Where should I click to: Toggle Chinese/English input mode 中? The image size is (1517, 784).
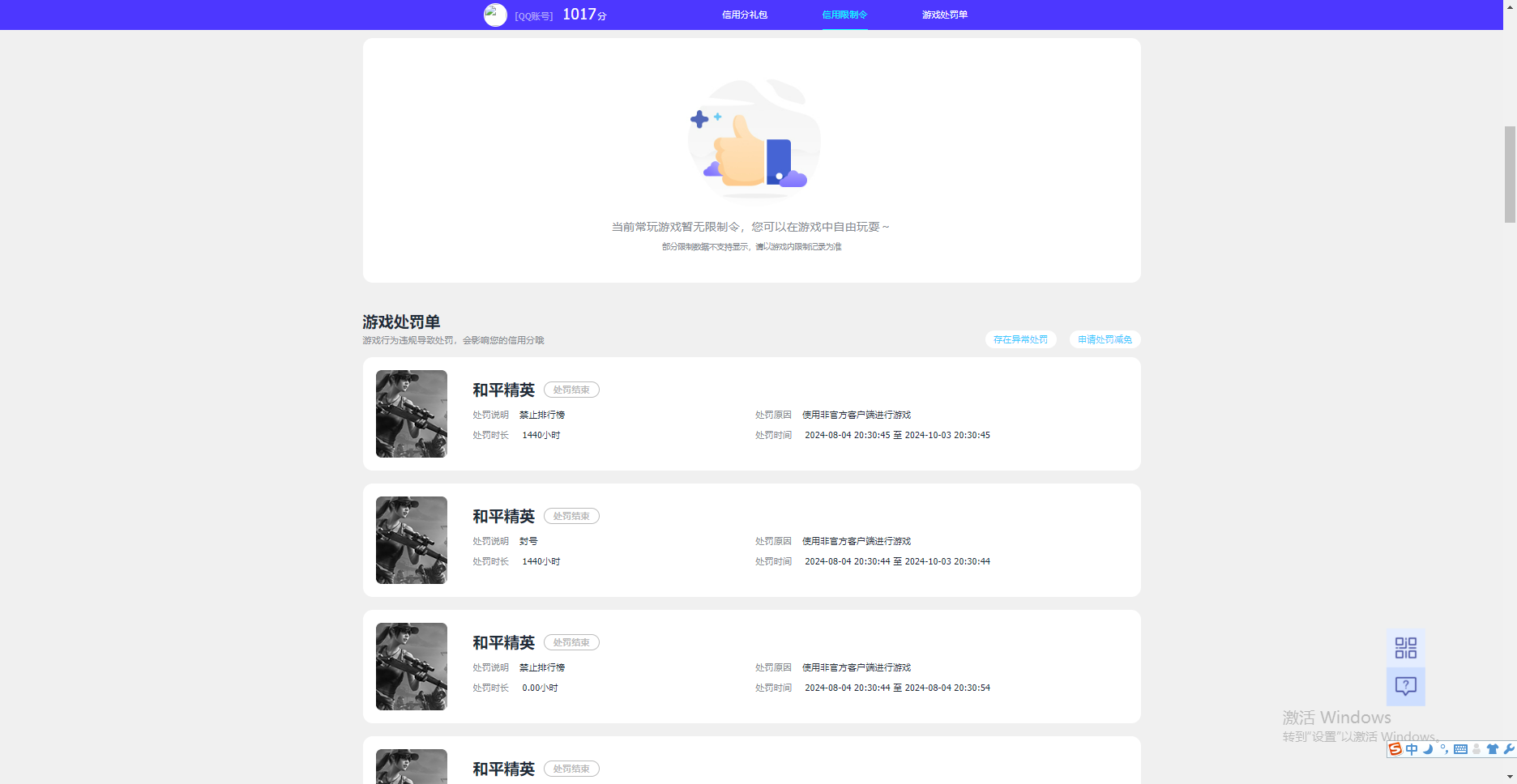[1412, 749]
